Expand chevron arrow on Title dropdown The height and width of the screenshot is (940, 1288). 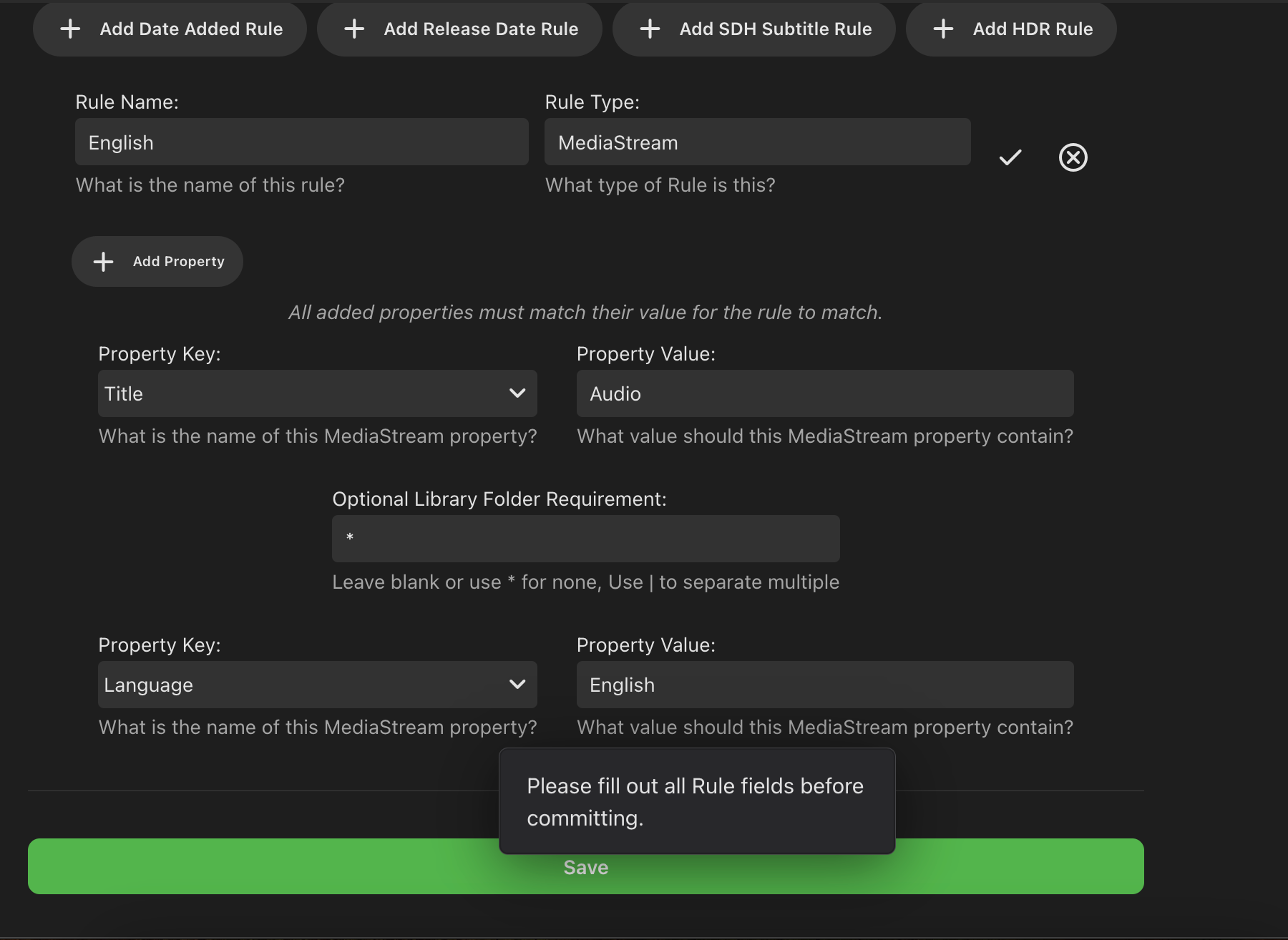[517, 393]
